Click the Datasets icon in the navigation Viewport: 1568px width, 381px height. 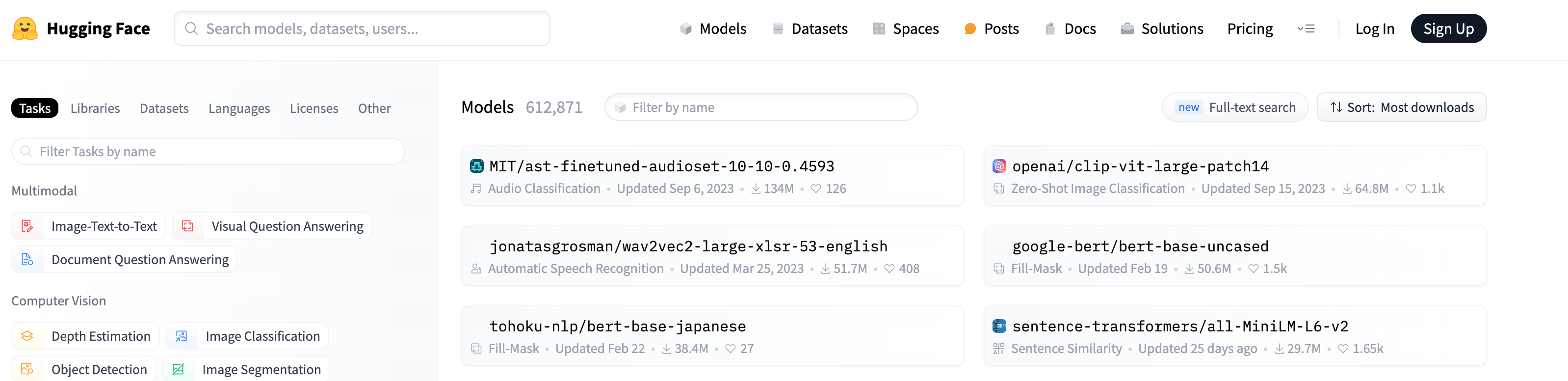(778, 28)
